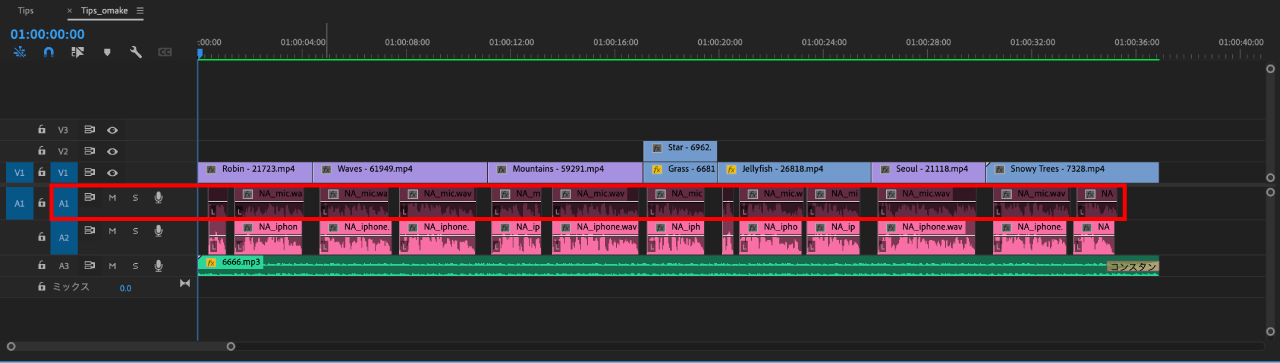Start voice-over record on track A1
1280x363 pixels.
(x=159, y=197)
